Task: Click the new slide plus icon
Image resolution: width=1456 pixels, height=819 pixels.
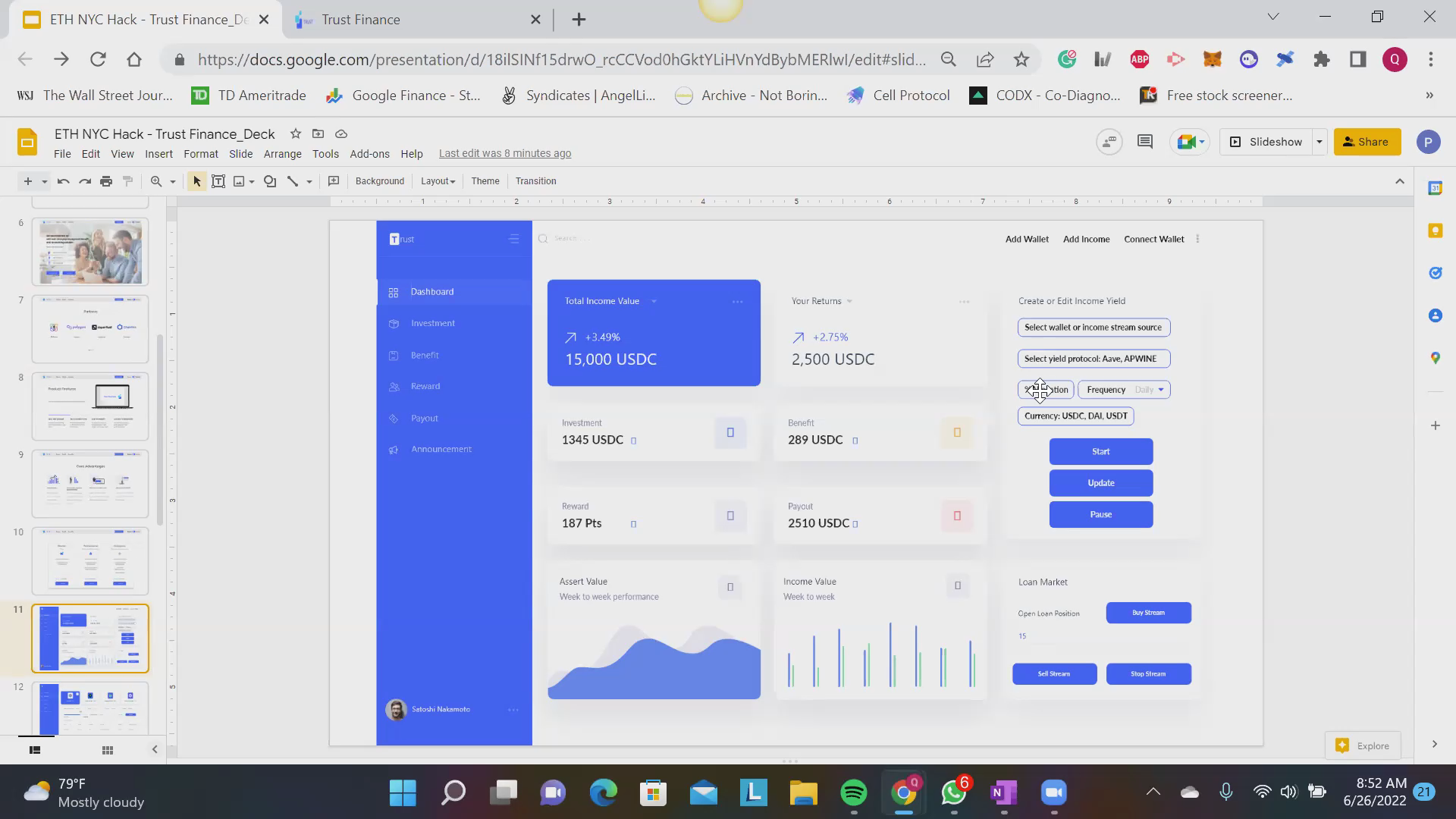Action: (28, 181)
